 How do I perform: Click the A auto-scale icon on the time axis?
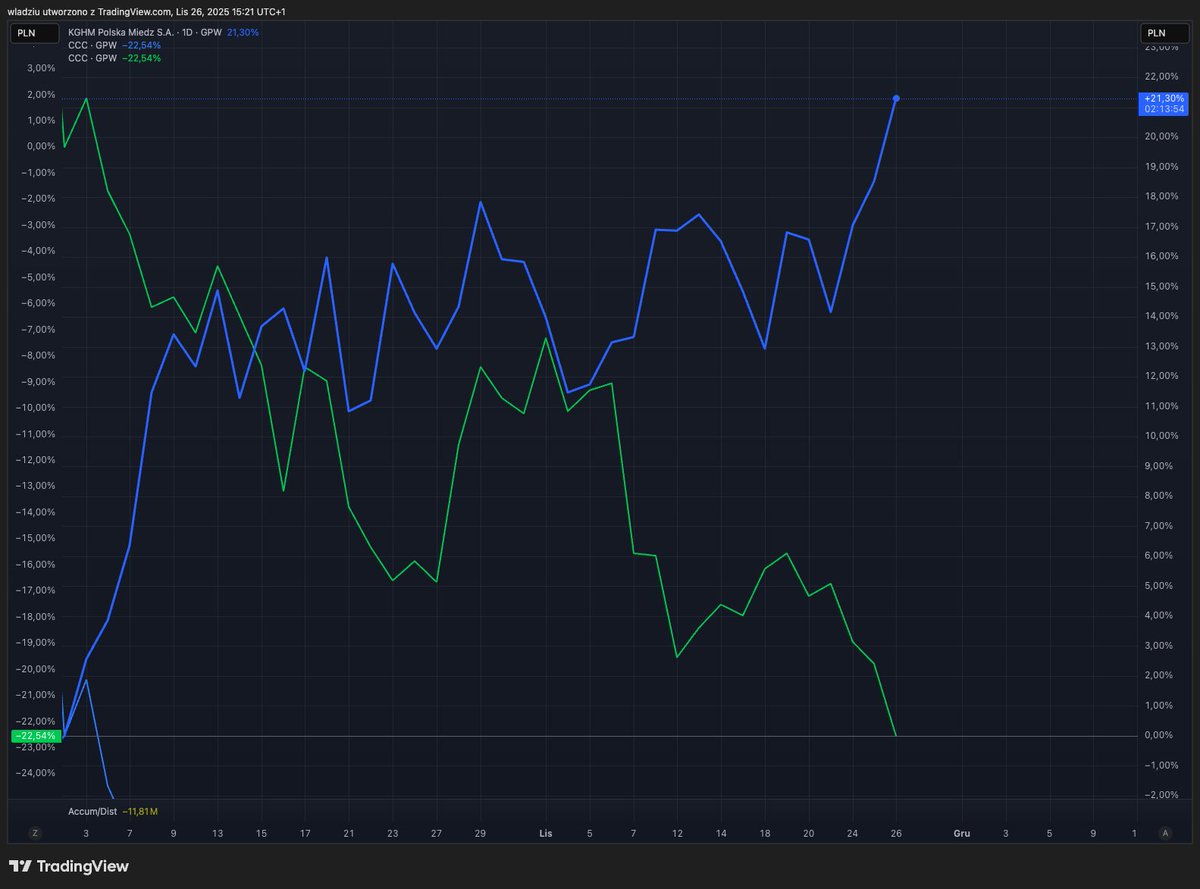1166,832
